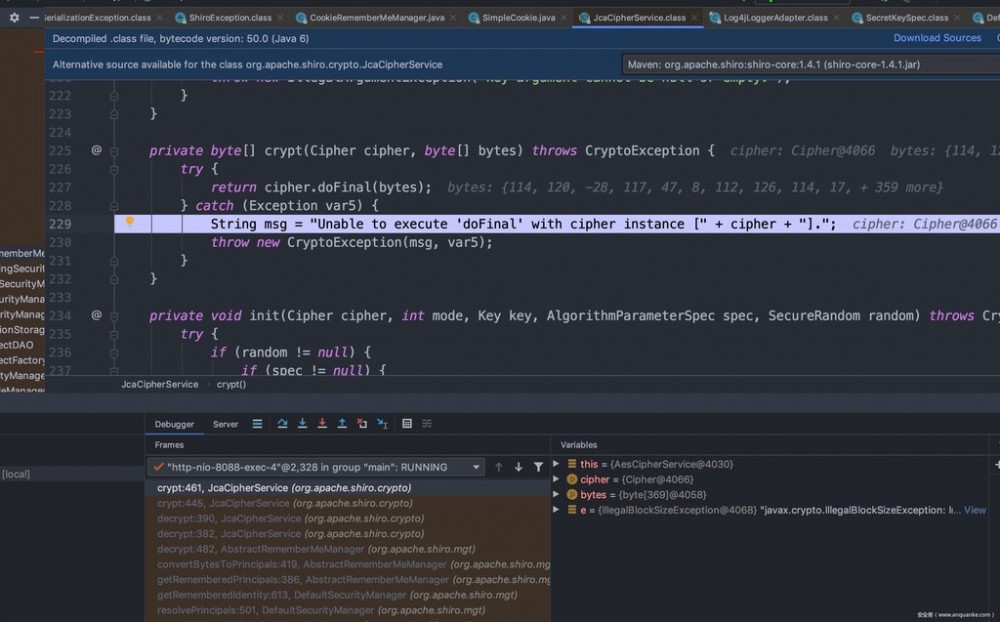
Task: Switch to the Server debug tab
Action: pos(225,424)
